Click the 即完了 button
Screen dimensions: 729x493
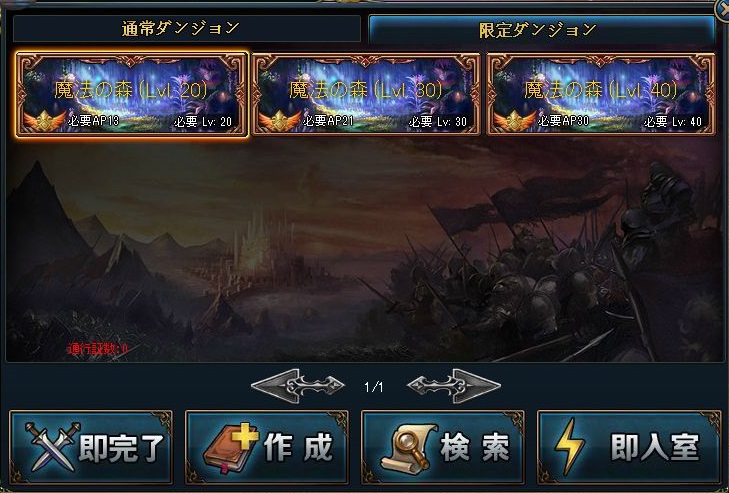click(x=91, y=447)
